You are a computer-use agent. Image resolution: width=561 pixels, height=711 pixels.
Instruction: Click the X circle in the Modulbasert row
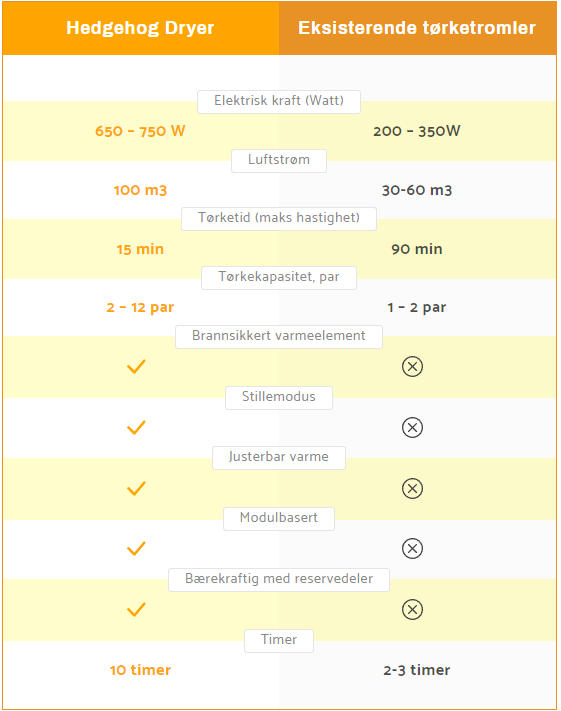point(412,549)
